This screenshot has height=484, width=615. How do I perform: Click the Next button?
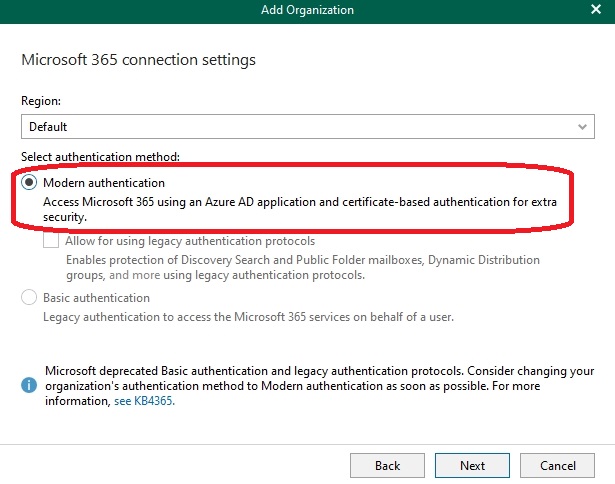click(x=472, y=466)
